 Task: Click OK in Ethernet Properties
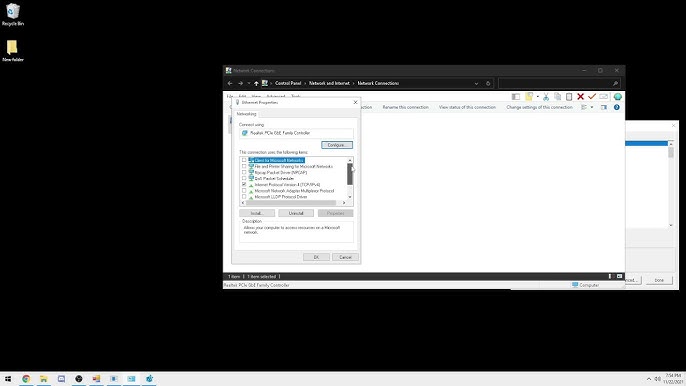click(x=316, y=257)
